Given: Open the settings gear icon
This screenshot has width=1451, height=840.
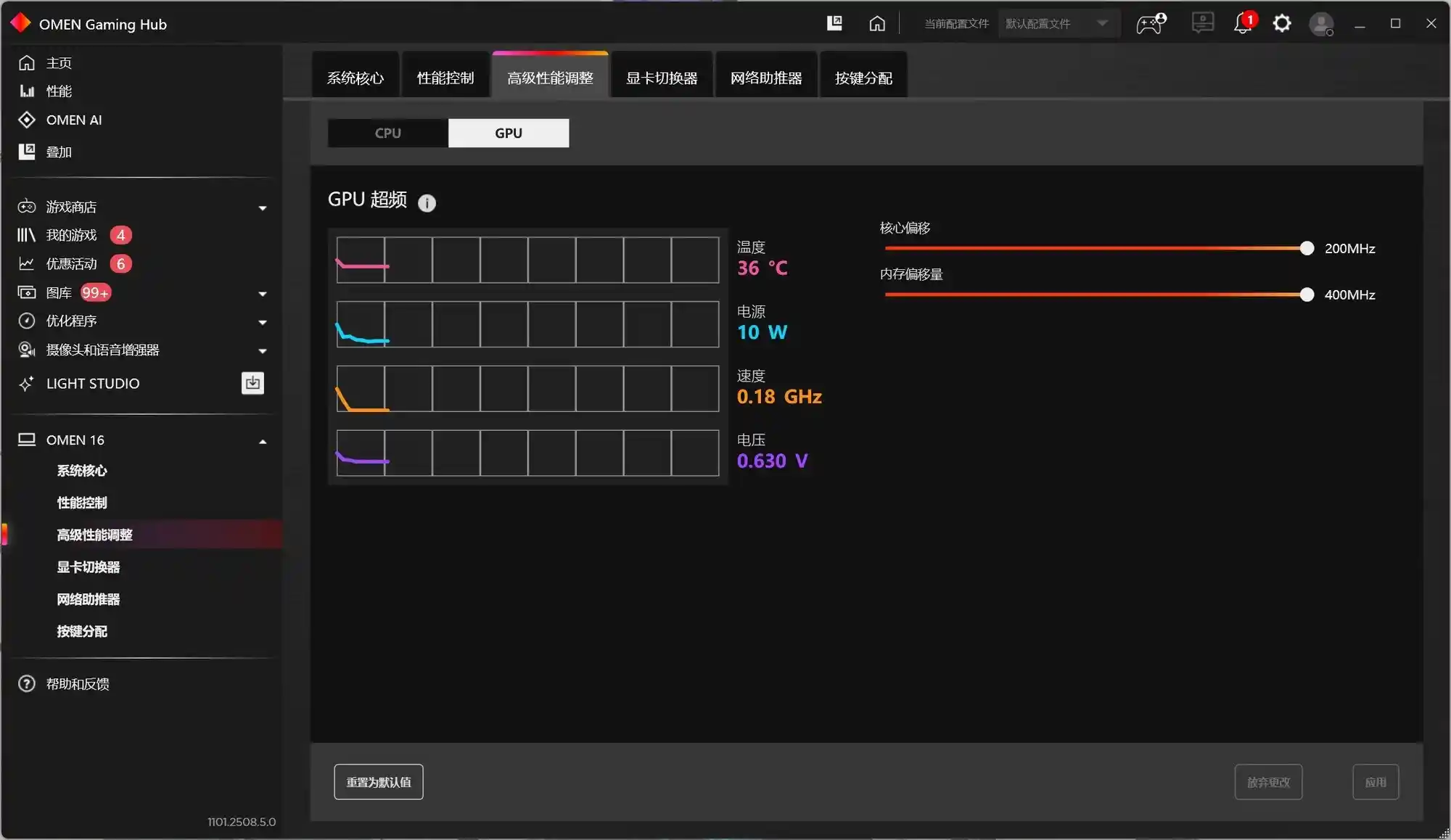Looking at the screenshot, I should (x=1282, y=24).
